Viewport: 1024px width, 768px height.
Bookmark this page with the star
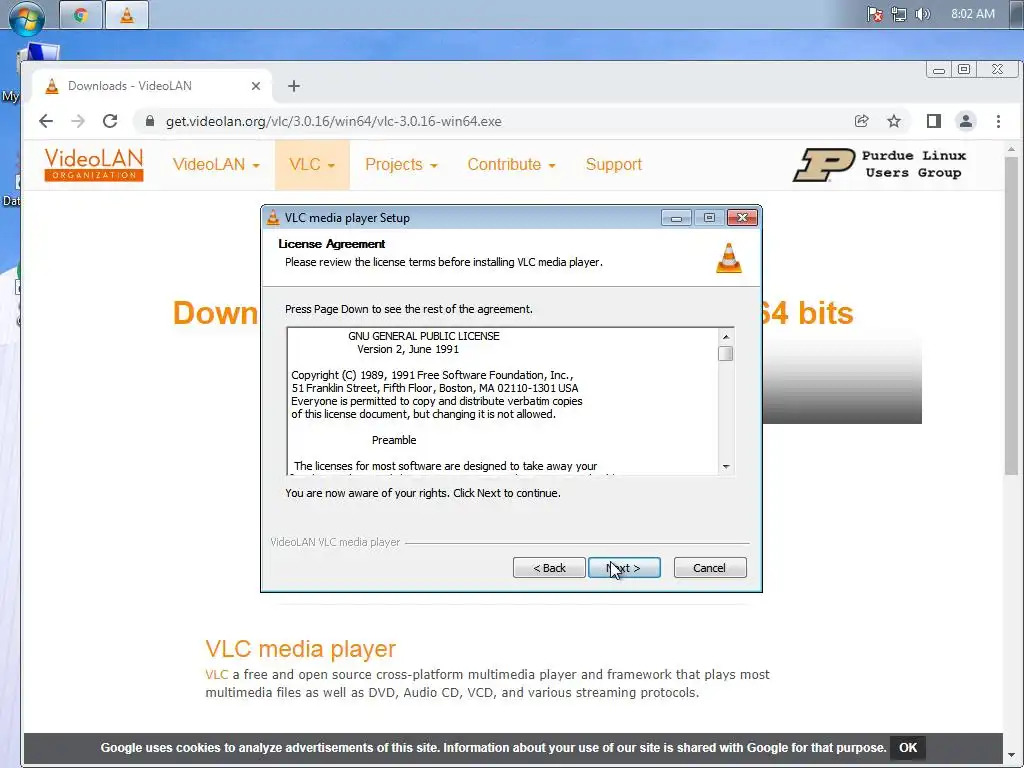point(894,121)
